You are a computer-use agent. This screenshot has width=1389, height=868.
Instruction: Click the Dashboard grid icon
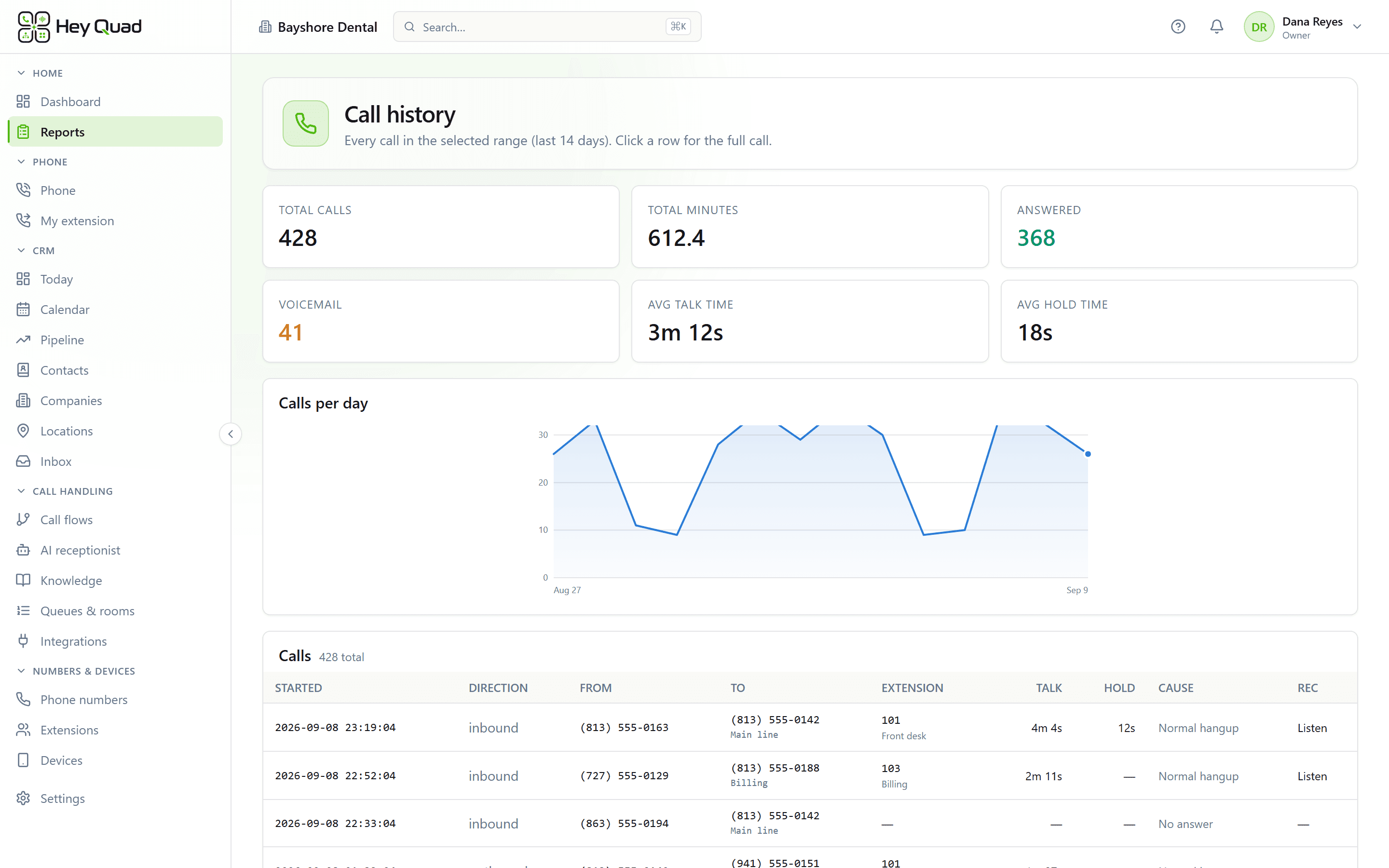point(23,101)
